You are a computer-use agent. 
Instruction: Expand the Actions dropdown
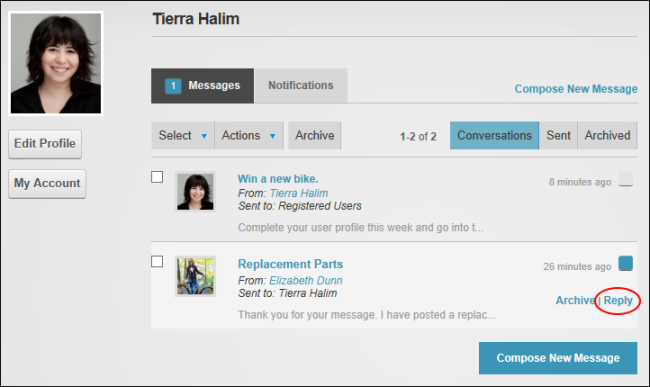pyautogui.click(x=249, y=135)
